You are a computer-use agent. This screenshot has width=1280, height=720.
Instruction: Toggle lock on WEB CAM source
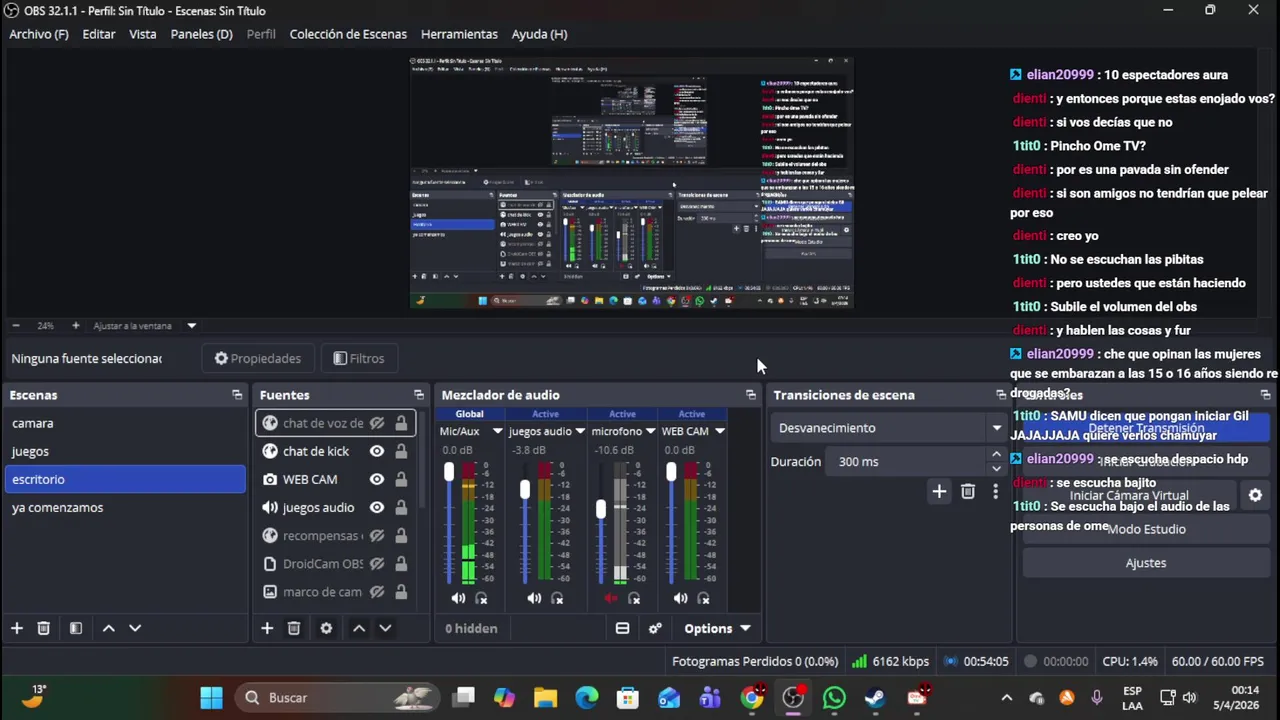401,479
